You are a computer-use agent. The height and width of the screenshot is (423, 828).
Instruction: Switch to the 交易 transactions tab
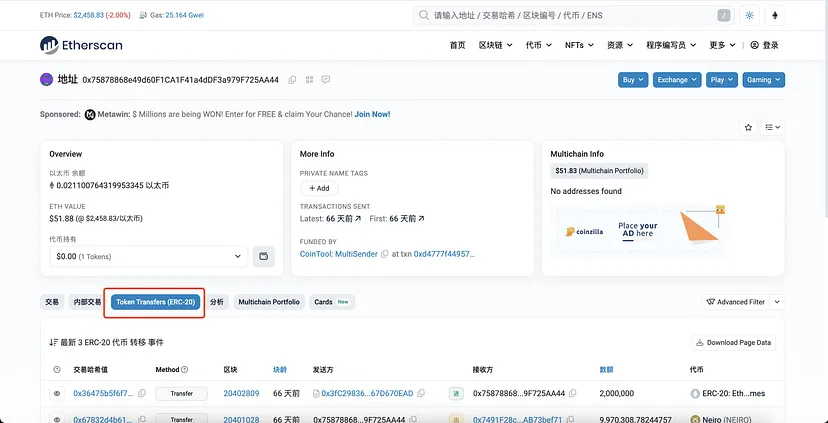pyautogui.click(x=52, y=302)
